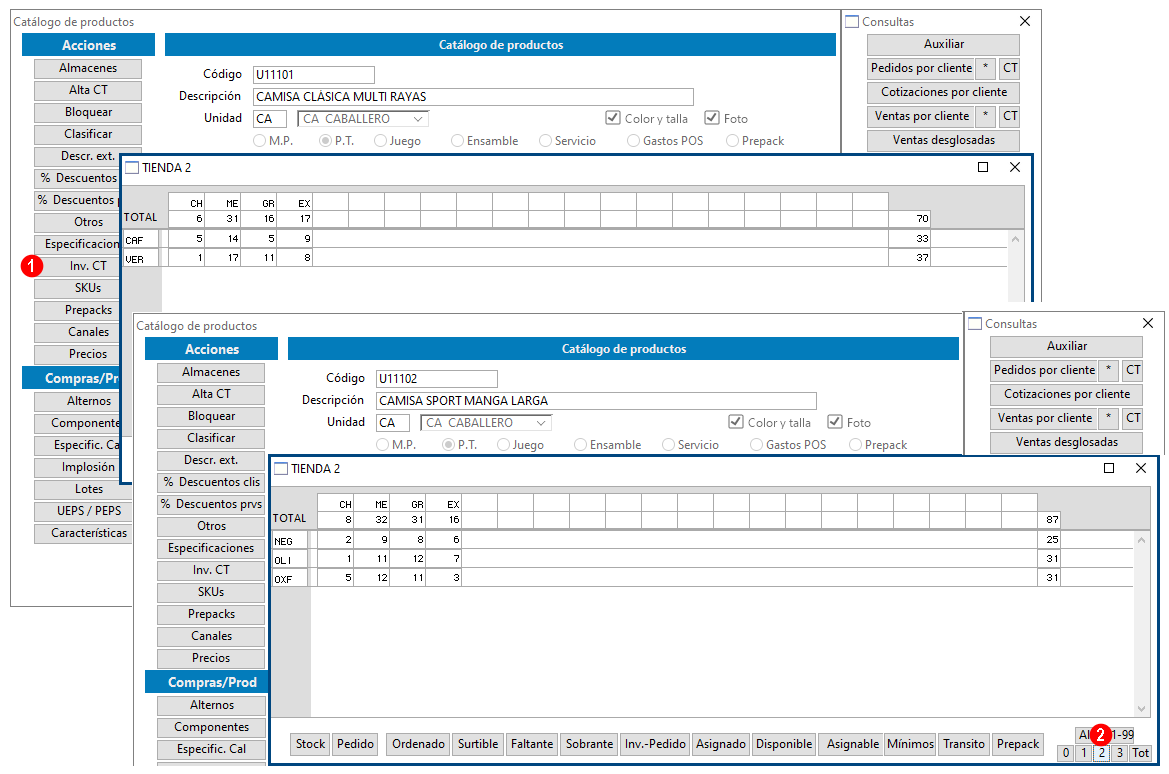Image resolution: width=1169 pixels, height=774 pixels.
Task: Select store 3 button in TIENDA 2
Action: (x=1120, y=753)
